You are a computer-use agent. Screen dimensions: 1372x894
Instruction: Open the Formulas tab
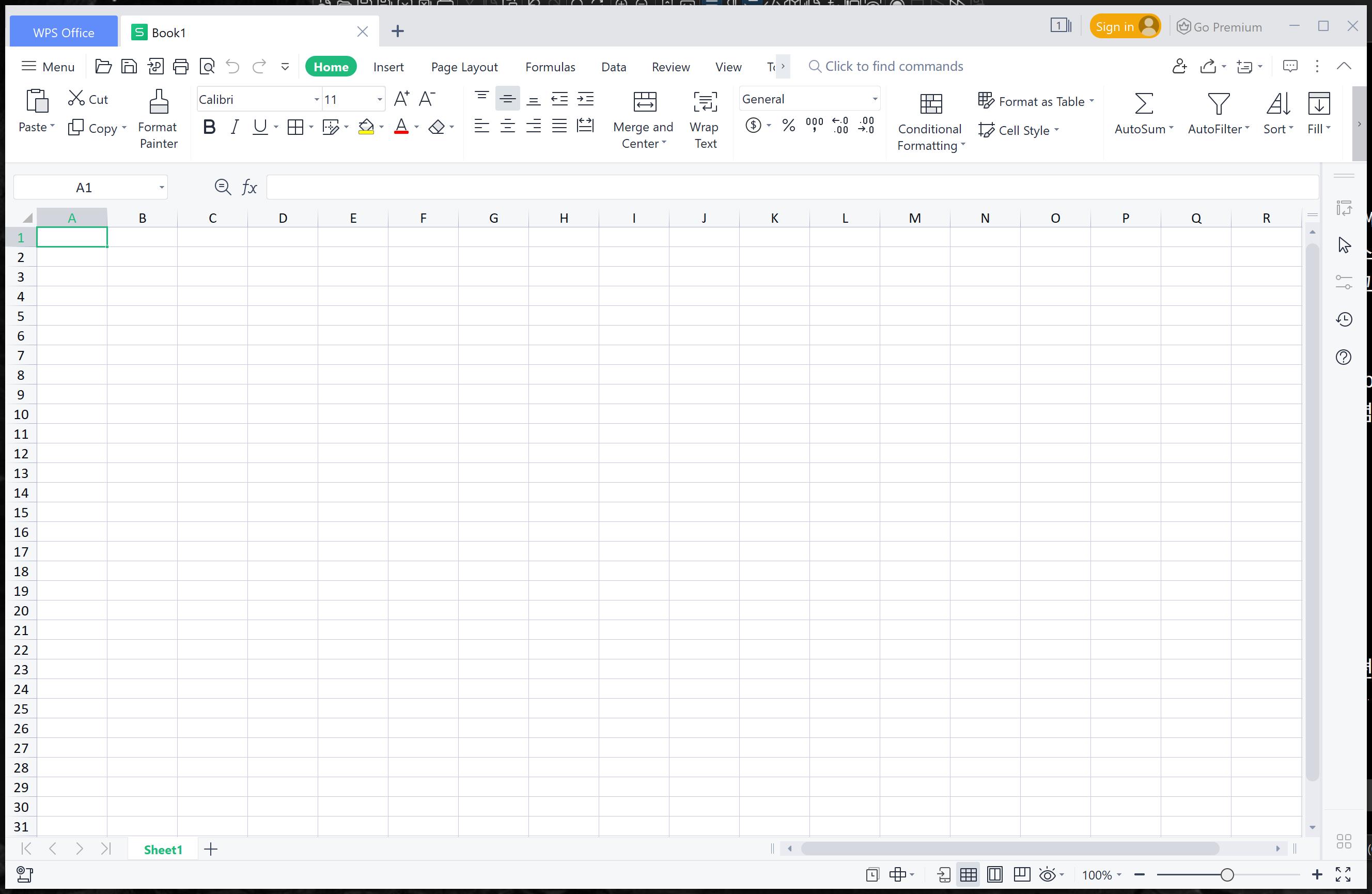(x=551, y=67)
